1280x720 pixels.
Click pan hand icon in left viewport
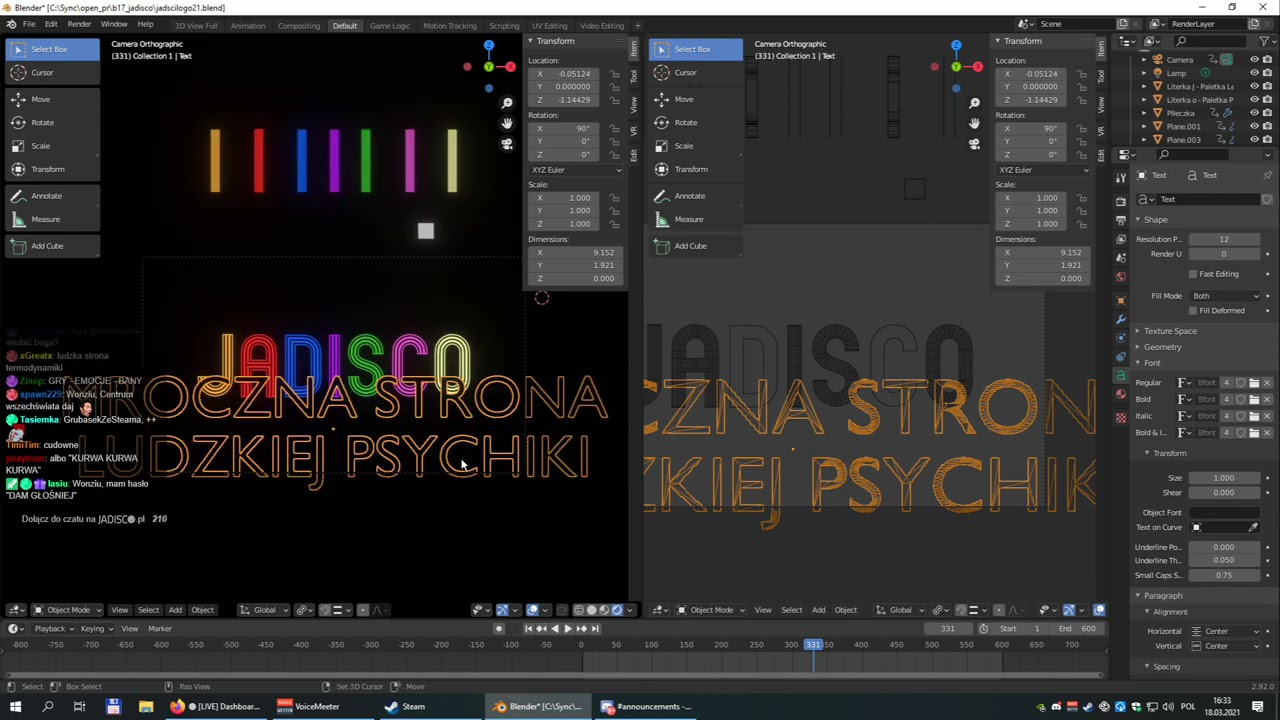pyautogui.click(x=507, y=123)
